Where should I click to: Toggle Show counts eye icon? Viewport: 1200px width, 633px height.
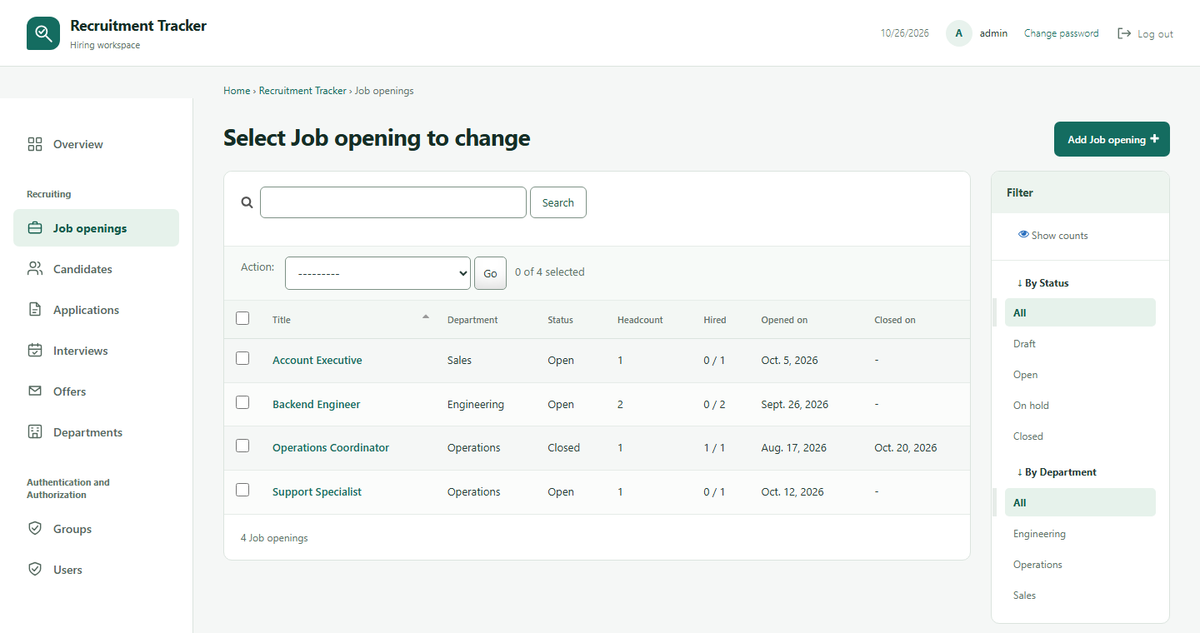click(1023, 235)
